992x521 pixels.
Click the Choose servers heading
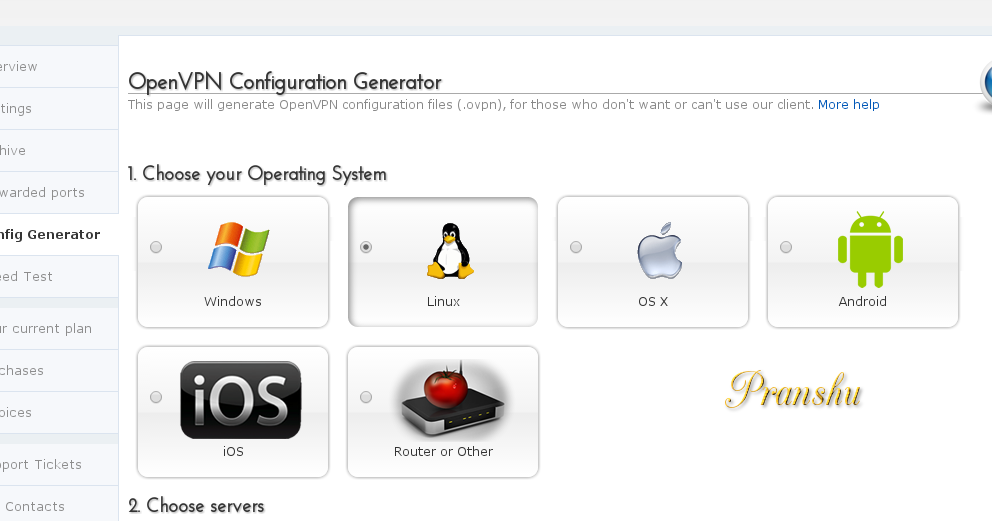(196, 506)
